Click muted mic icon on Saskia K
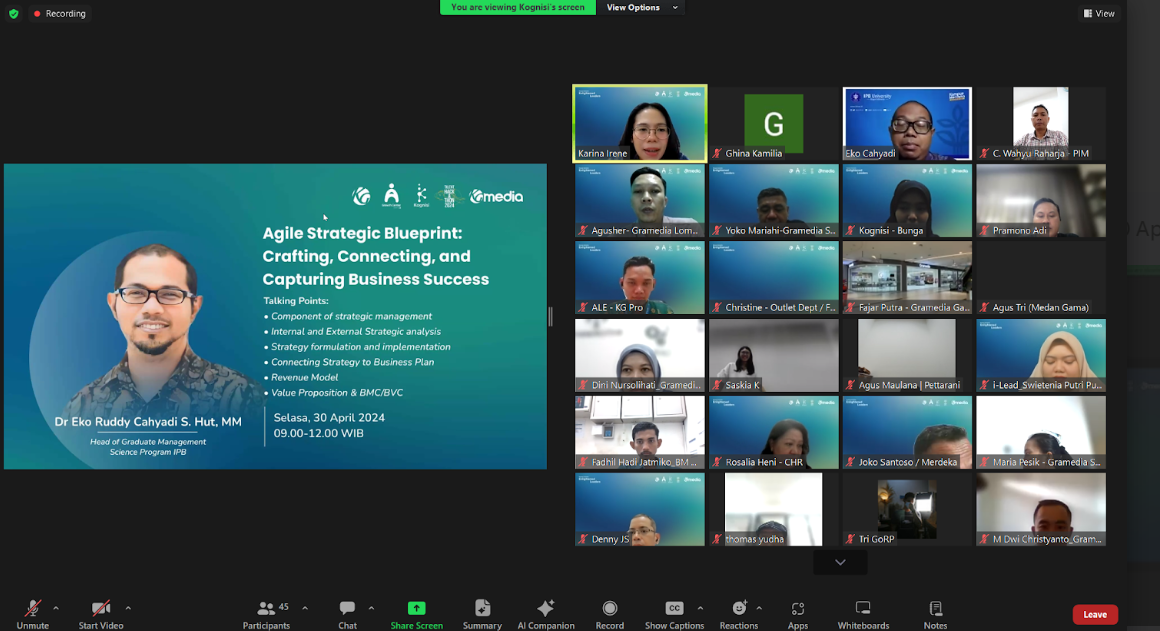 (x=717, y=385)
